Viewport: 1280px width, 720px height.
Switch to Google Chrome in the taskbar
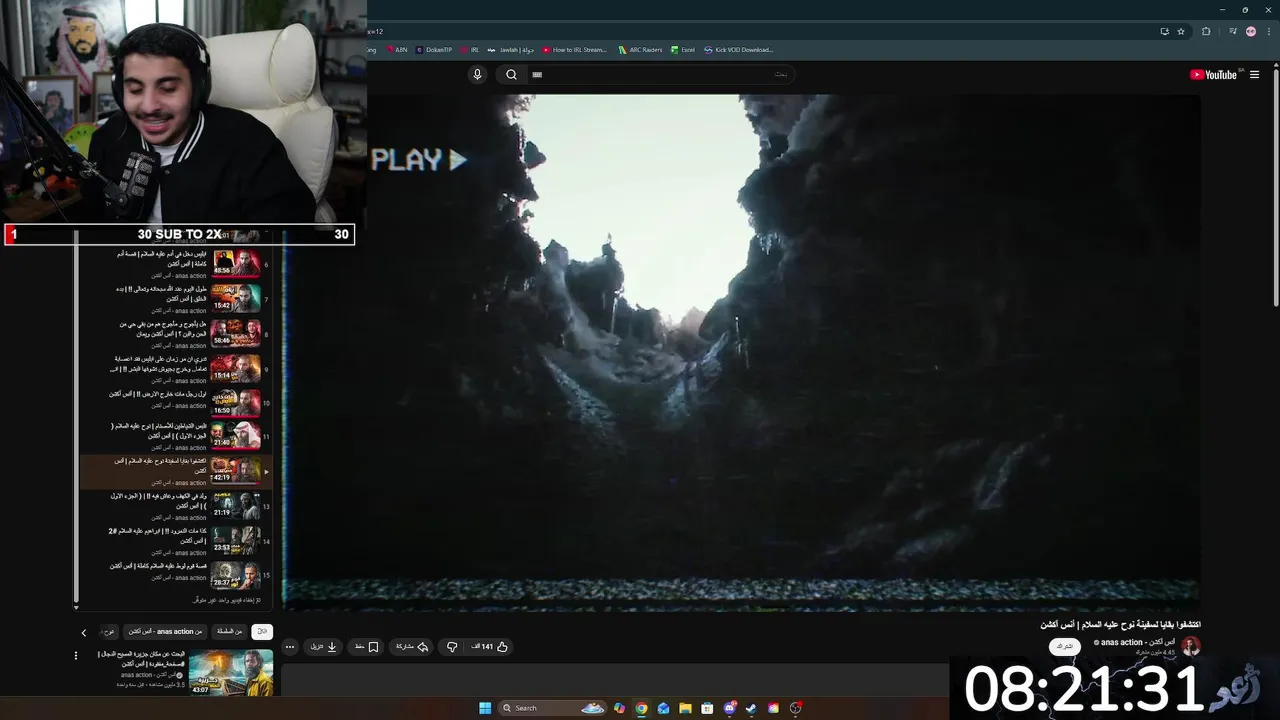click(641, 708)
